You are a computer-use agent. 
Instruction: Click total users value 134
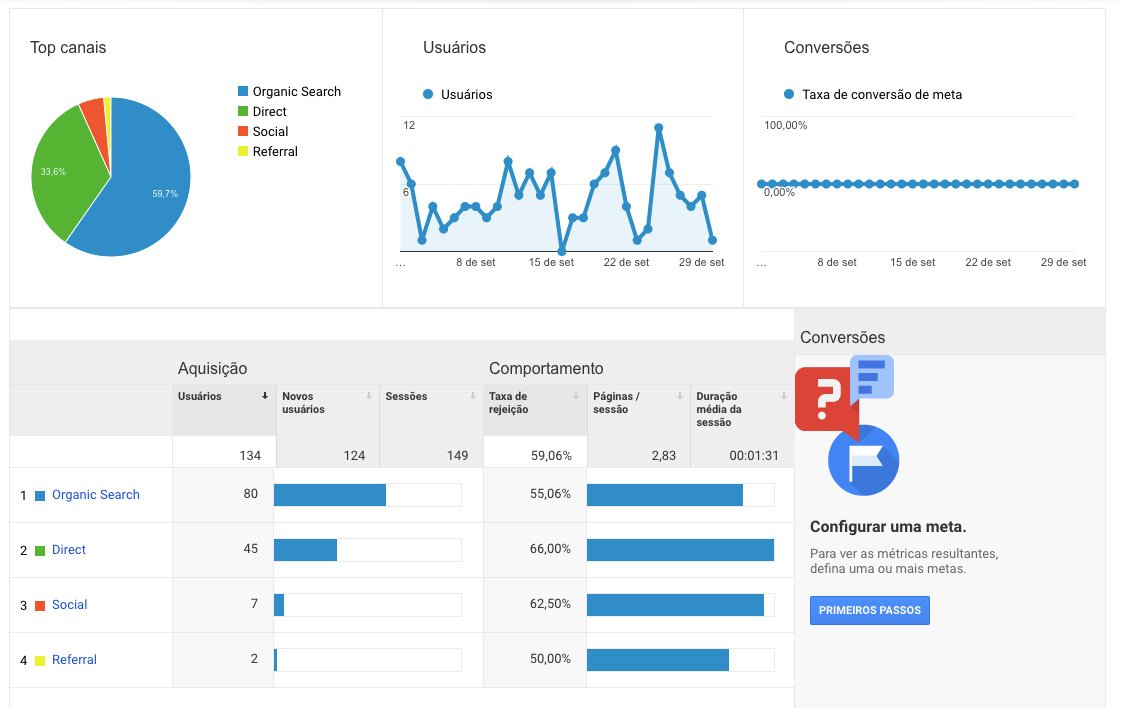(x=250, y=456)
